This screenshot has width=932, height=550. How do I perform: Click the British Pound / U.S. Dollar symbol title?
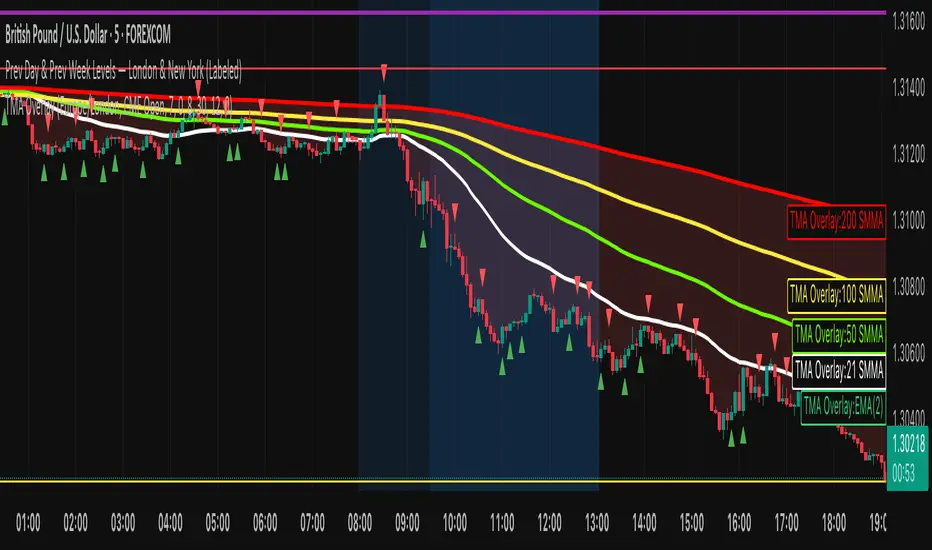[87, 36]
